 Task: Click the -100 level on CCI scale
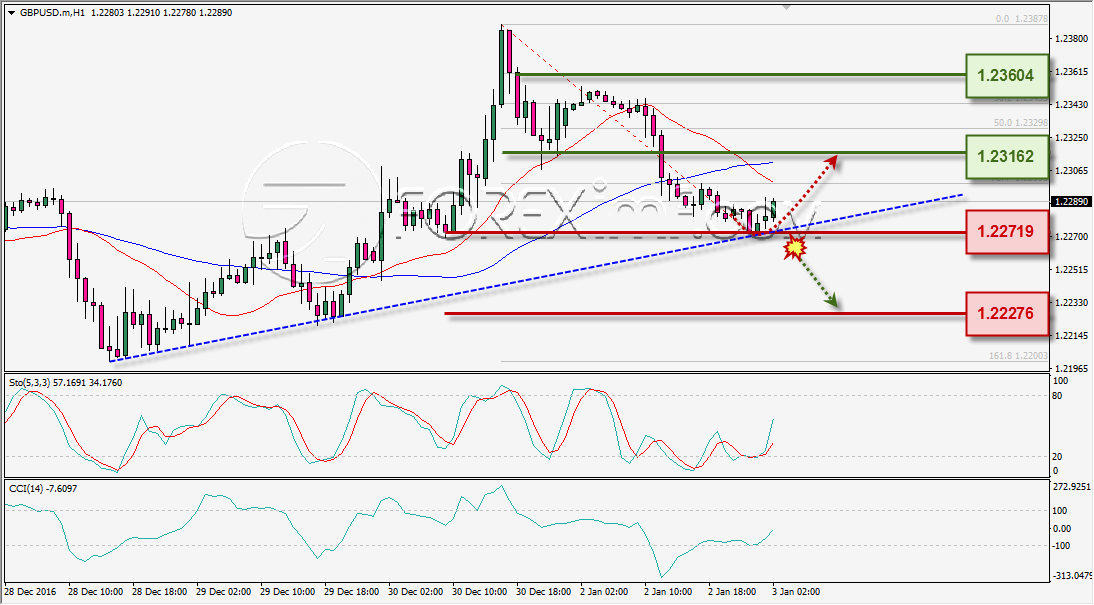coord(1061,545)
